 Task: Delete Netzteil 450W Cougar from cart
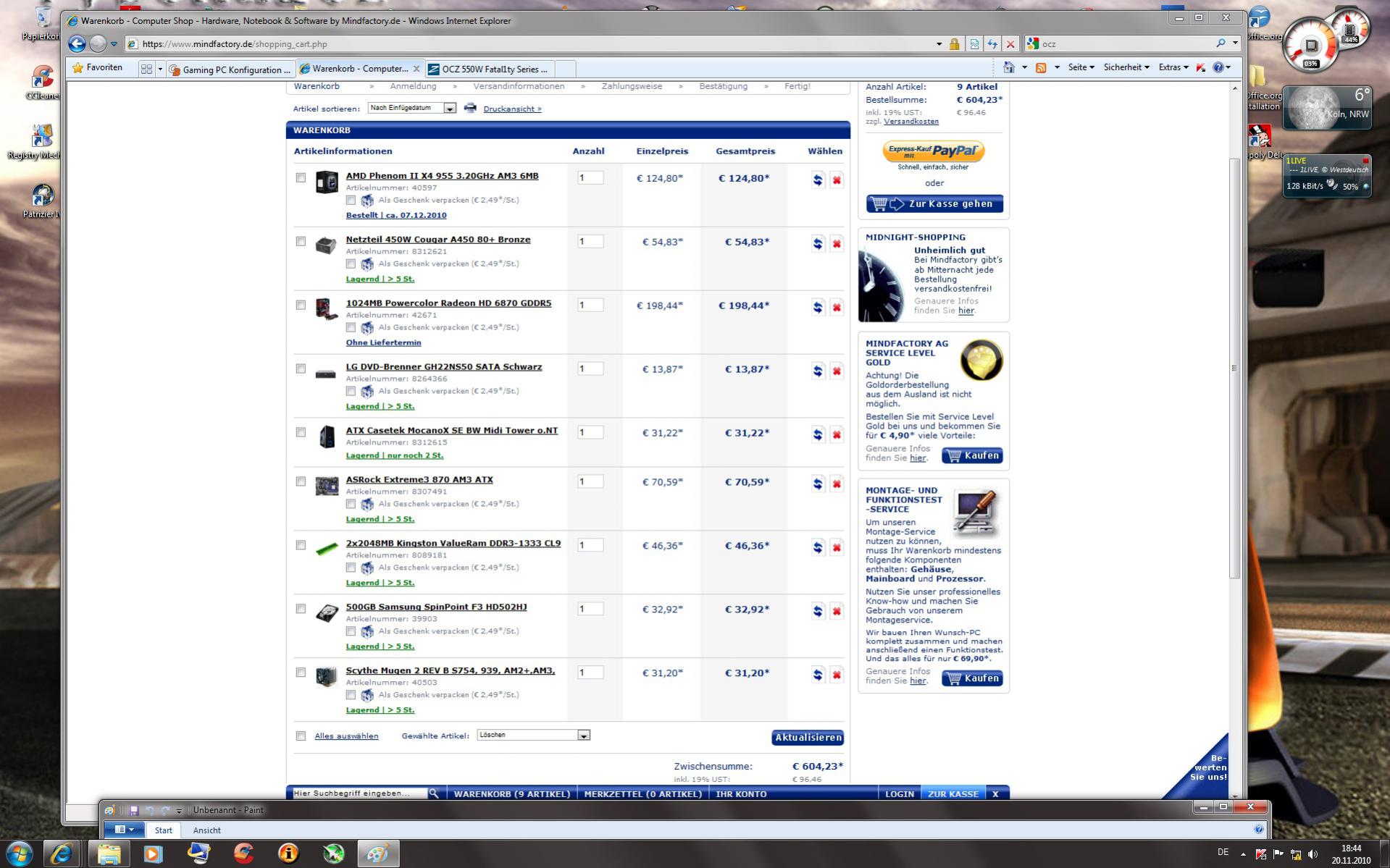pyautogui.click(x=837, y=244)
